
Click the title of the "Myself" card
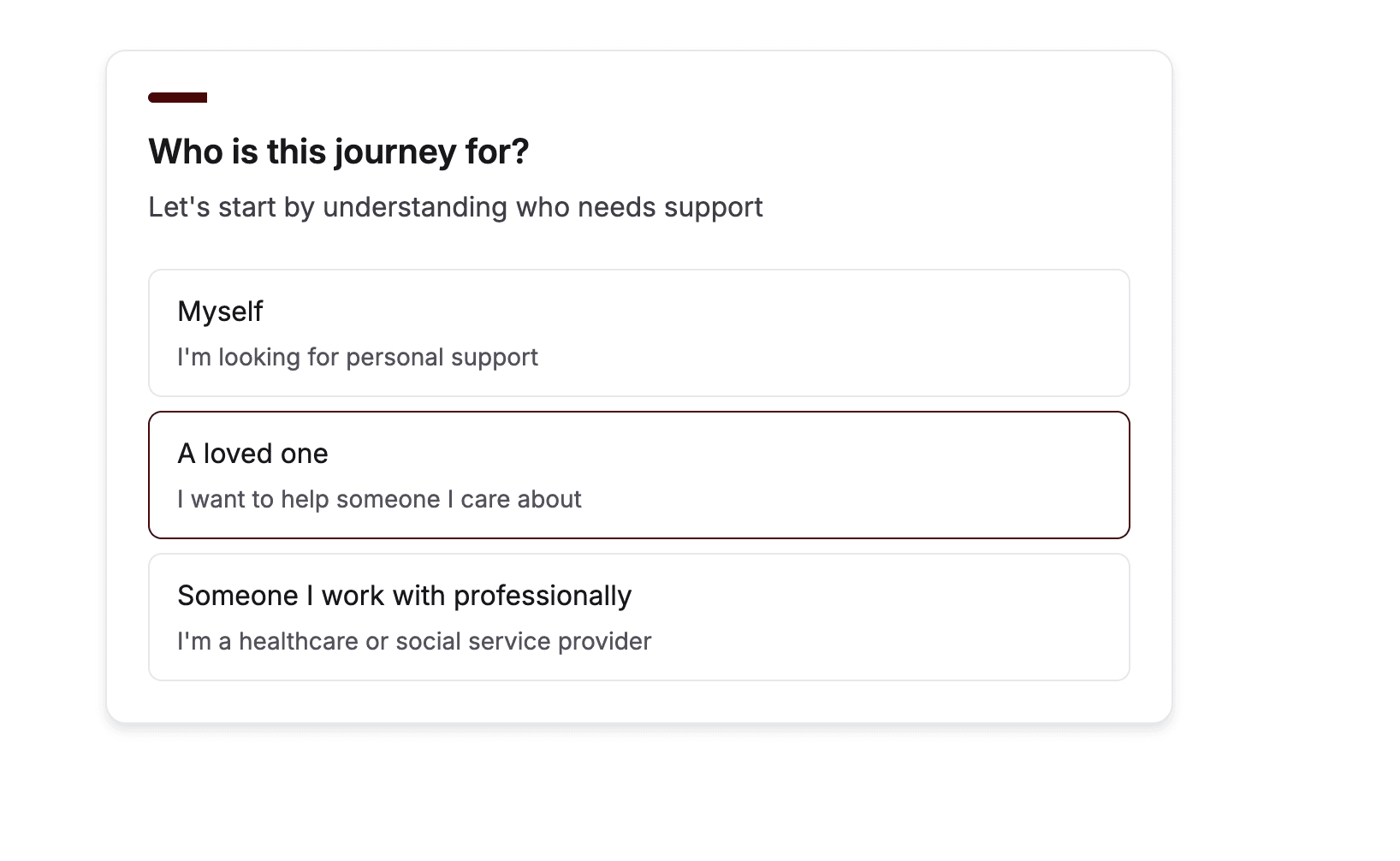pos(219,312)
